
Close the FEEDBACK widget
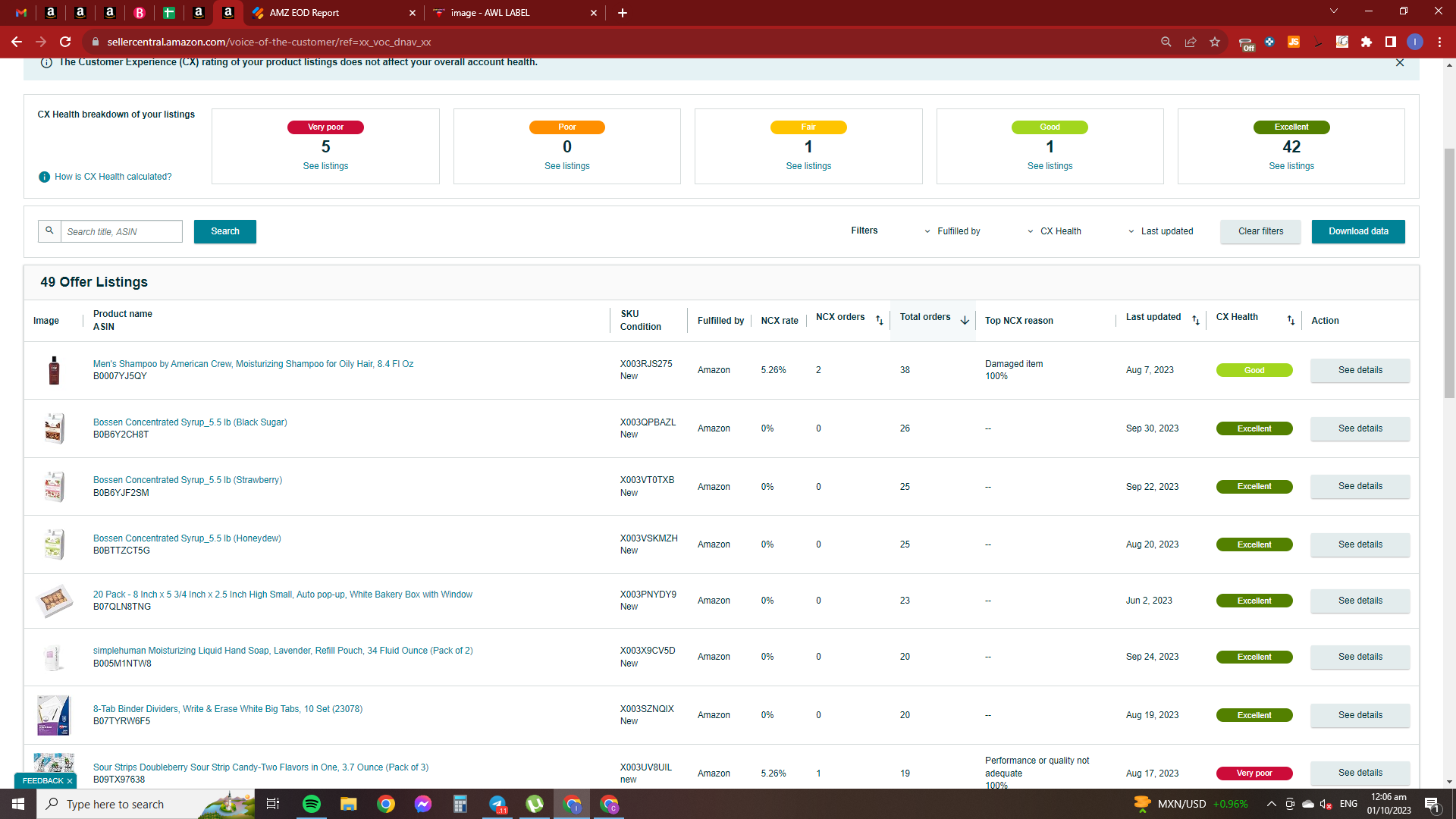click(70, 781)
